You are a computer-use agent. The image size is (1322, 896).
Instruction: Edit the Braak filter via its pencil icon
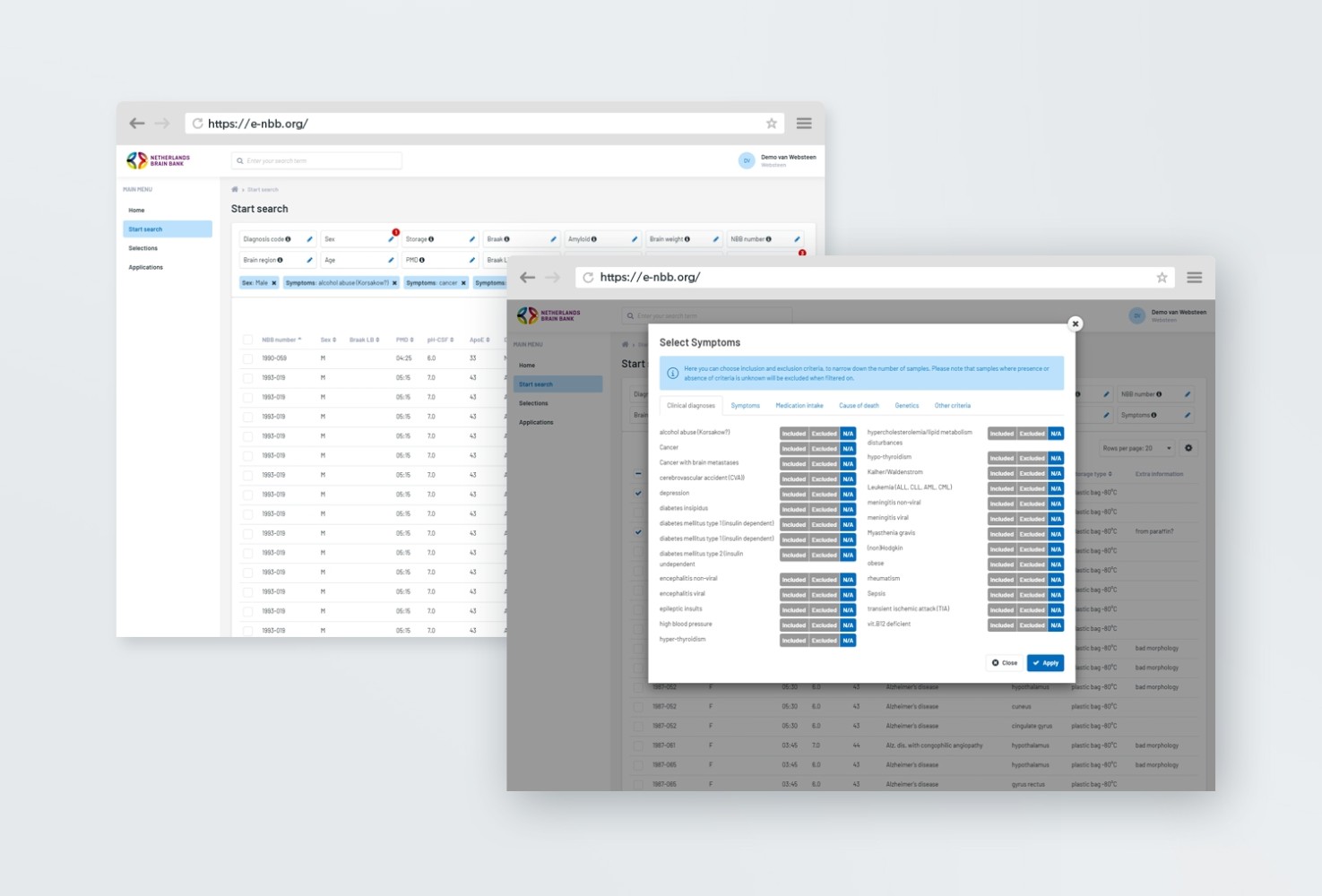[553, 239]
